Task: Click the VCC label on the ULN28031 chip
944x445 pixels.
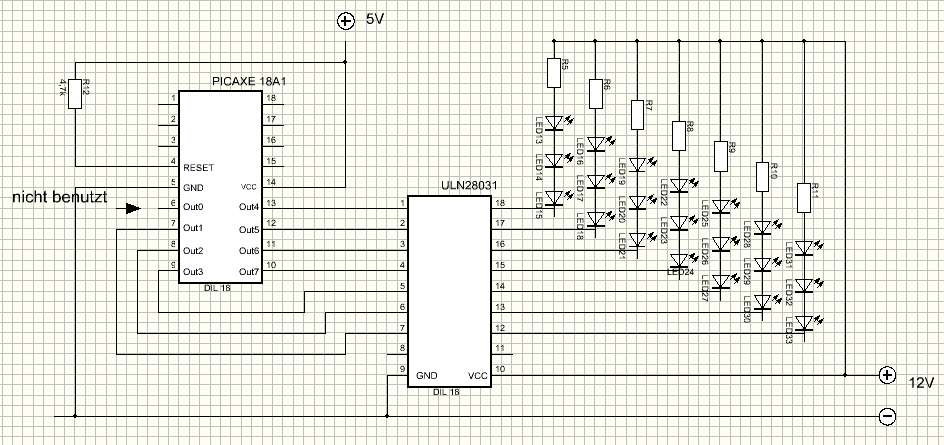Action: coord(477,376)
